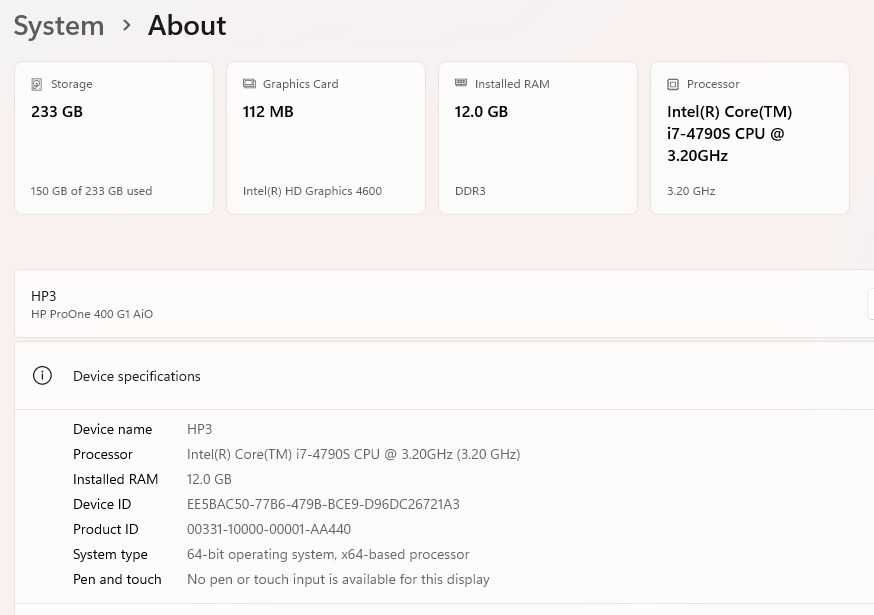Click the 150 GB of 233 GB used text
This screenshot has width=874, height=615.
pos(91,191)
